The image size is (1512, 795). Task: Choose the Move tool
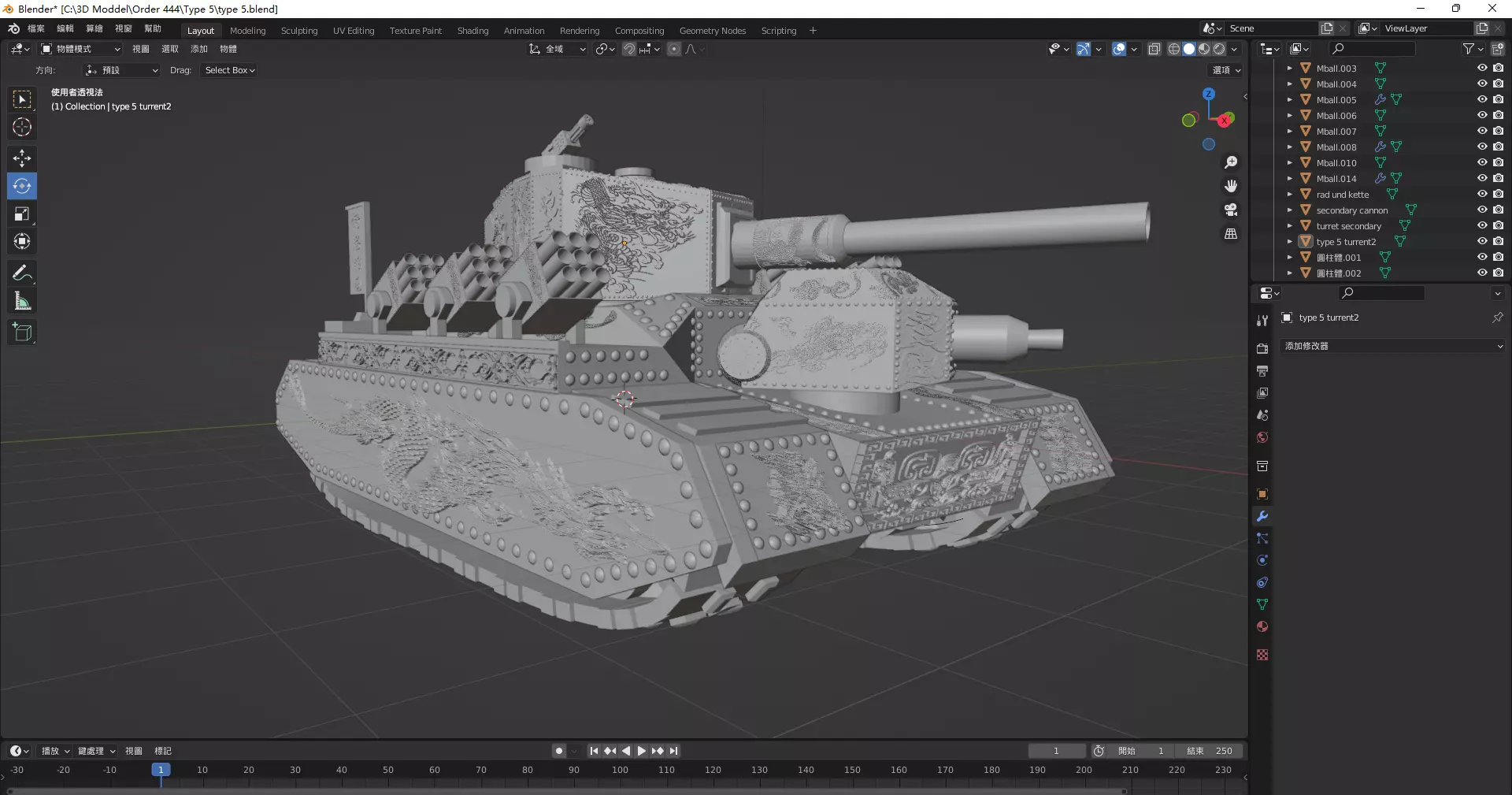[x=22, y=158]
